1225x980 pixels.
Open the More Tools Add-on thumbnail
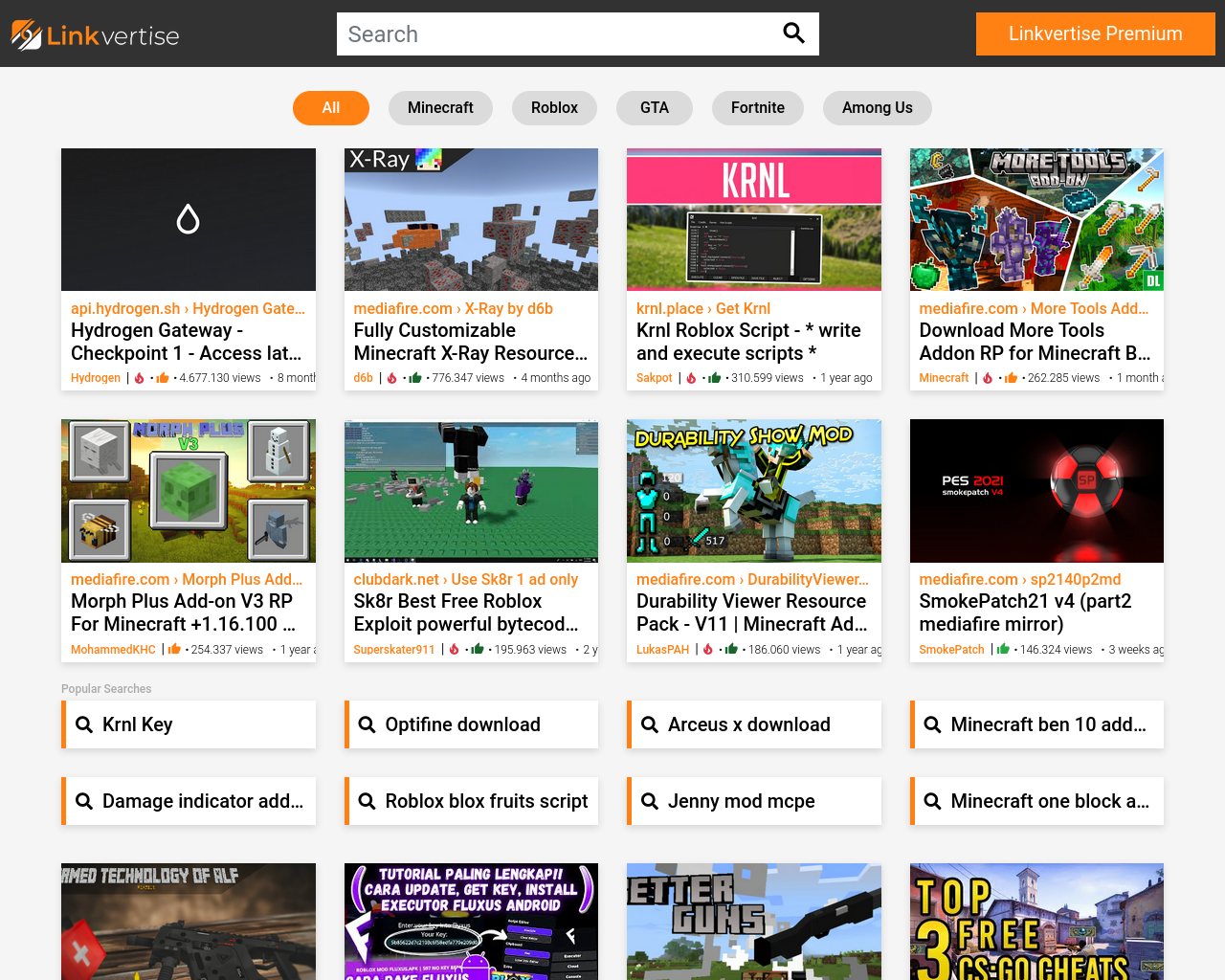[1036, 219]
